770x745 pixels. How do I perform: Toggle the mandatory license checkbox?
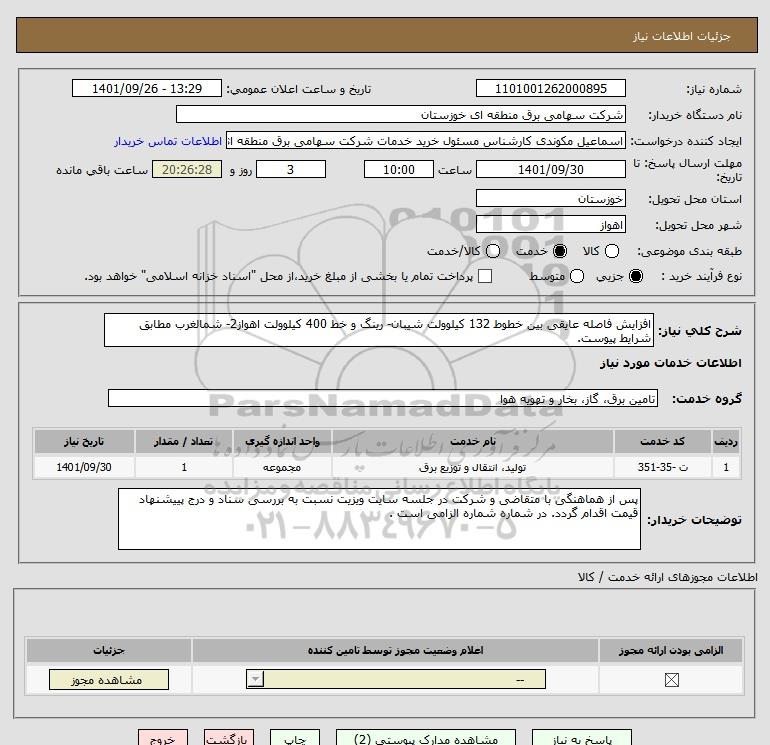[671, 680]
